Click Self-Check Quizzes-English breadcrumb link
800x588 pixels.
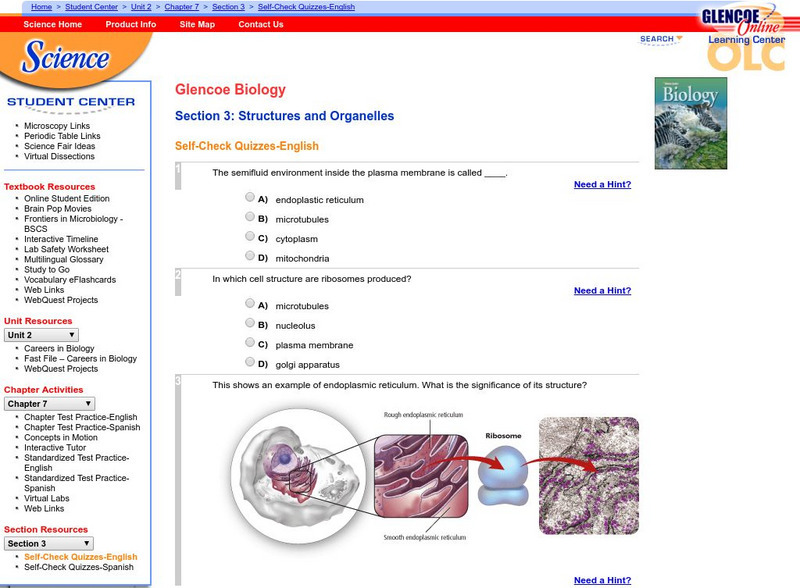click(306, 7)
